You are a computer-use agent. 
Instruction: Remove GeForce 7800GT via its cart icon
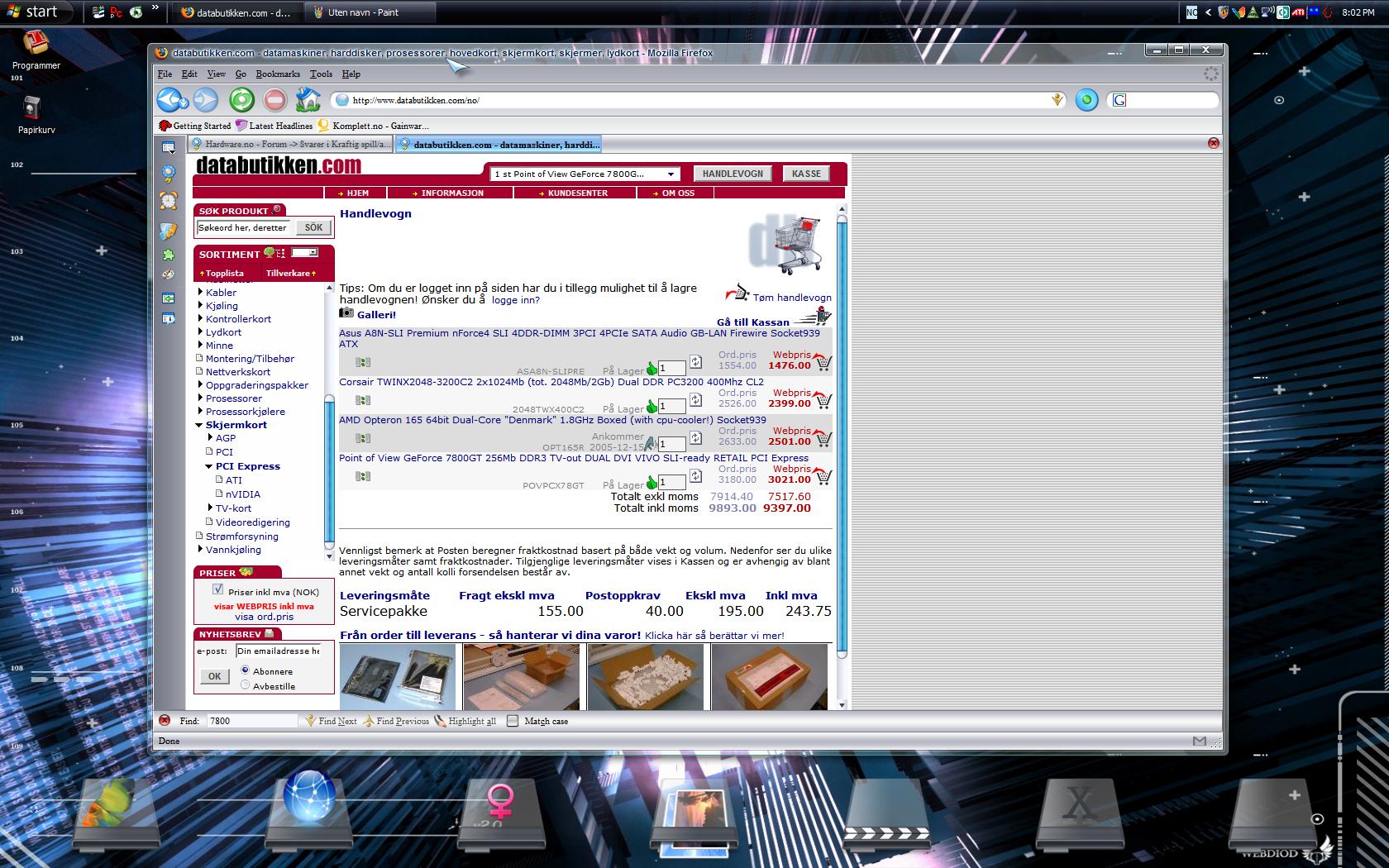coord(822,475)
